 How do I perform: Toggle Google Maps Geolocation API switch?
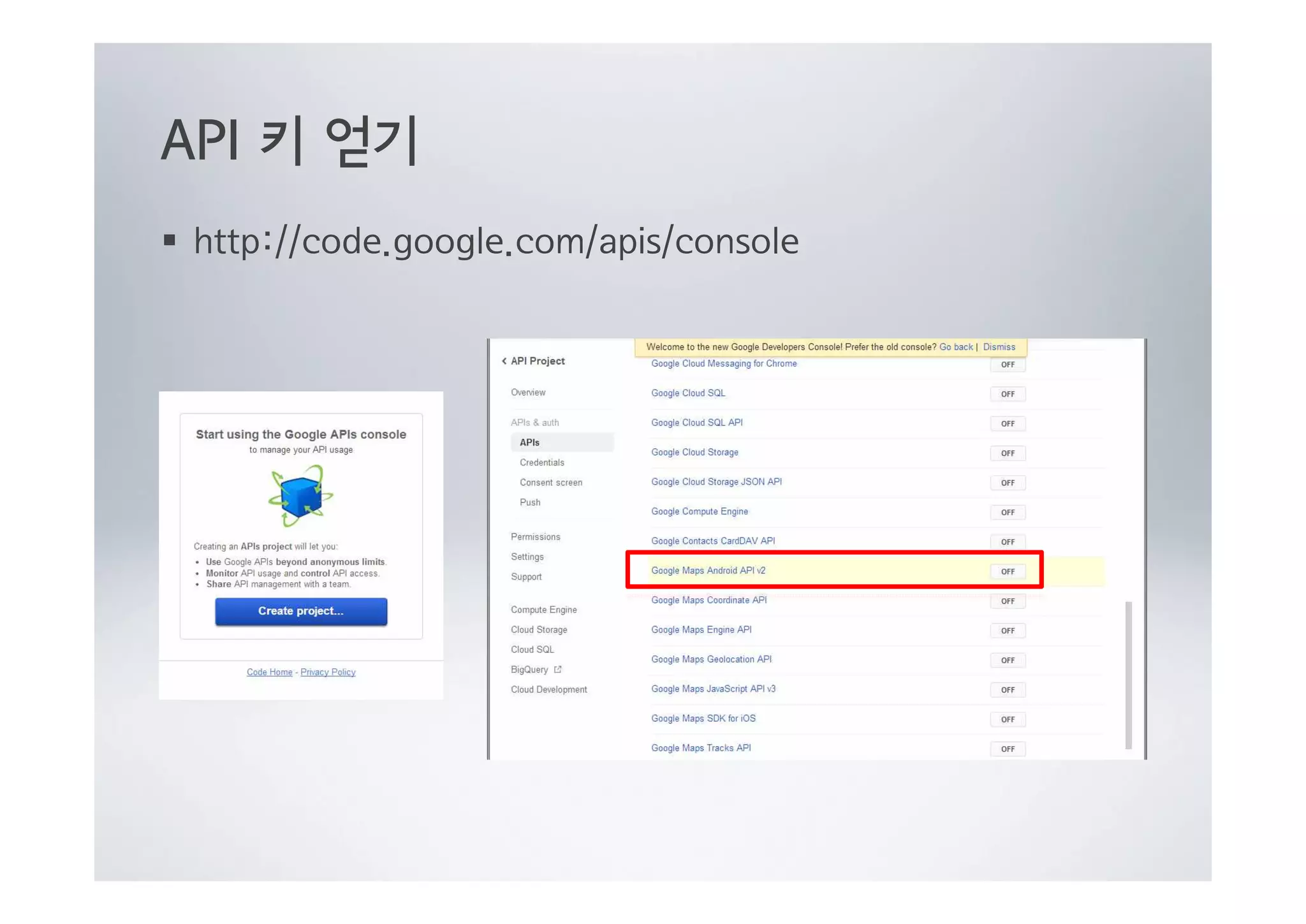point(1008,660)
